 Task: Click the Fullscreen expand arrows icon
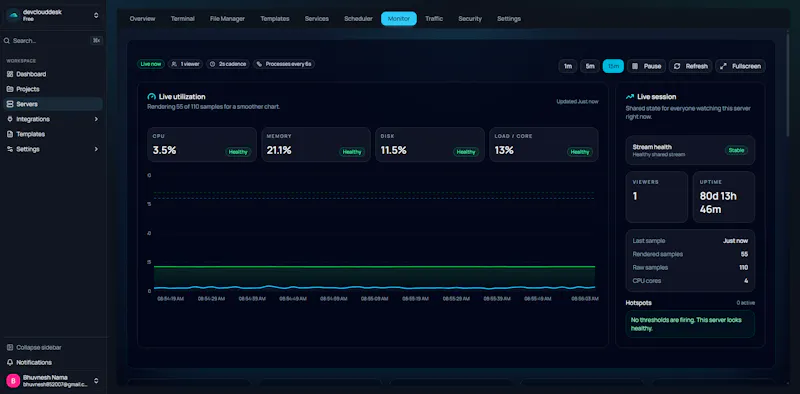click(x=723, y=66)
